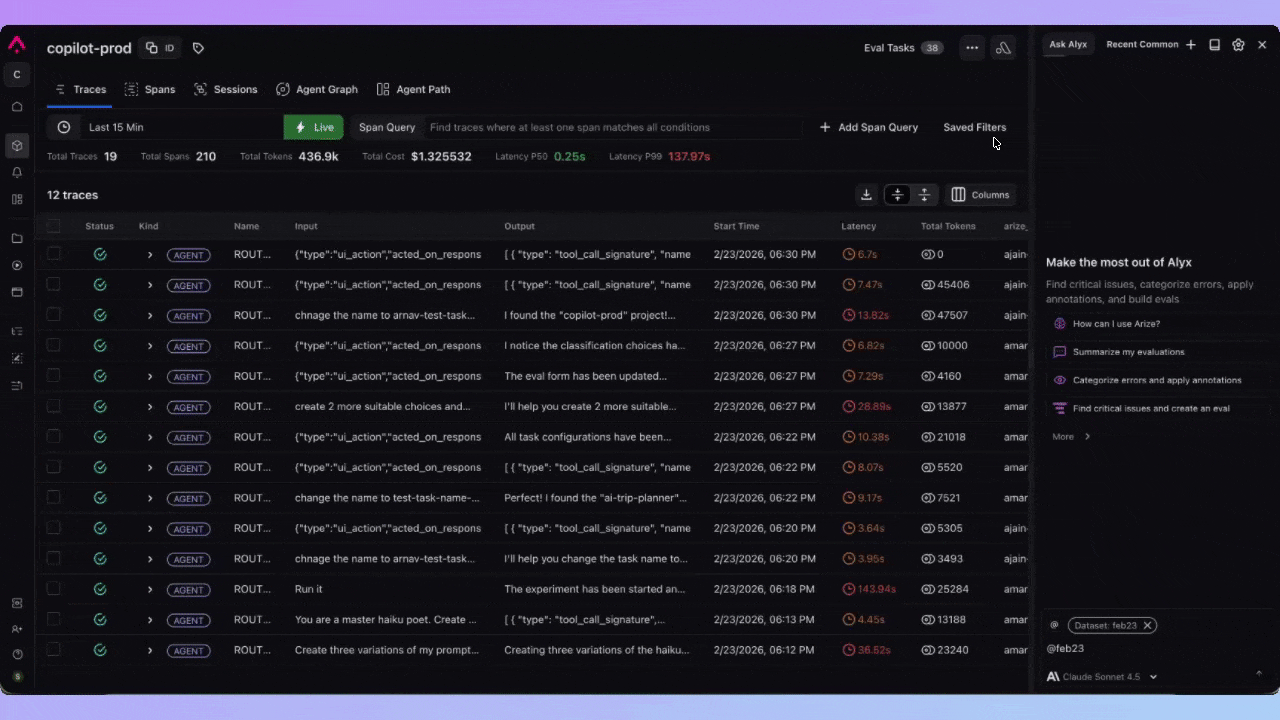
Task: Expand the trace with 23240 tokens
Action: 150,651
